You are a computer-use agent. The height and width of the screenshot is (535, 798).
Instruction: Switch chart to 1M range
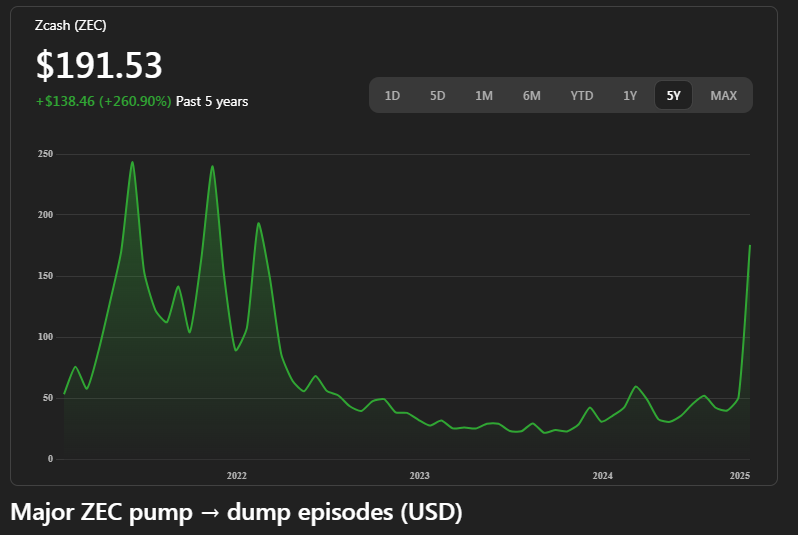pos(483,96)
